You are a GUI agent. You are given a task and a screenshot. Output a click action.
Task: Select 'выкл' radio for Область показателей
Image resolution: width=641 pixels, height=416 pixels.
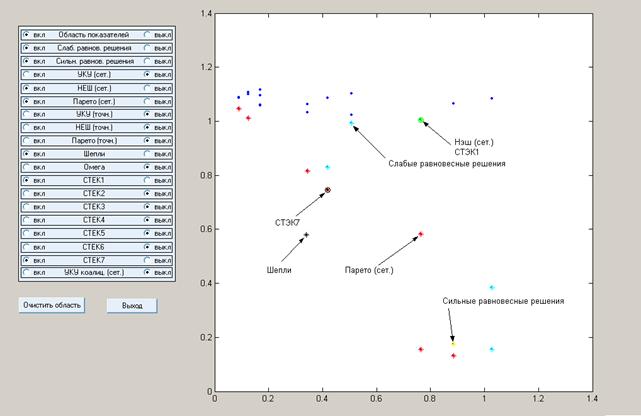148,35
